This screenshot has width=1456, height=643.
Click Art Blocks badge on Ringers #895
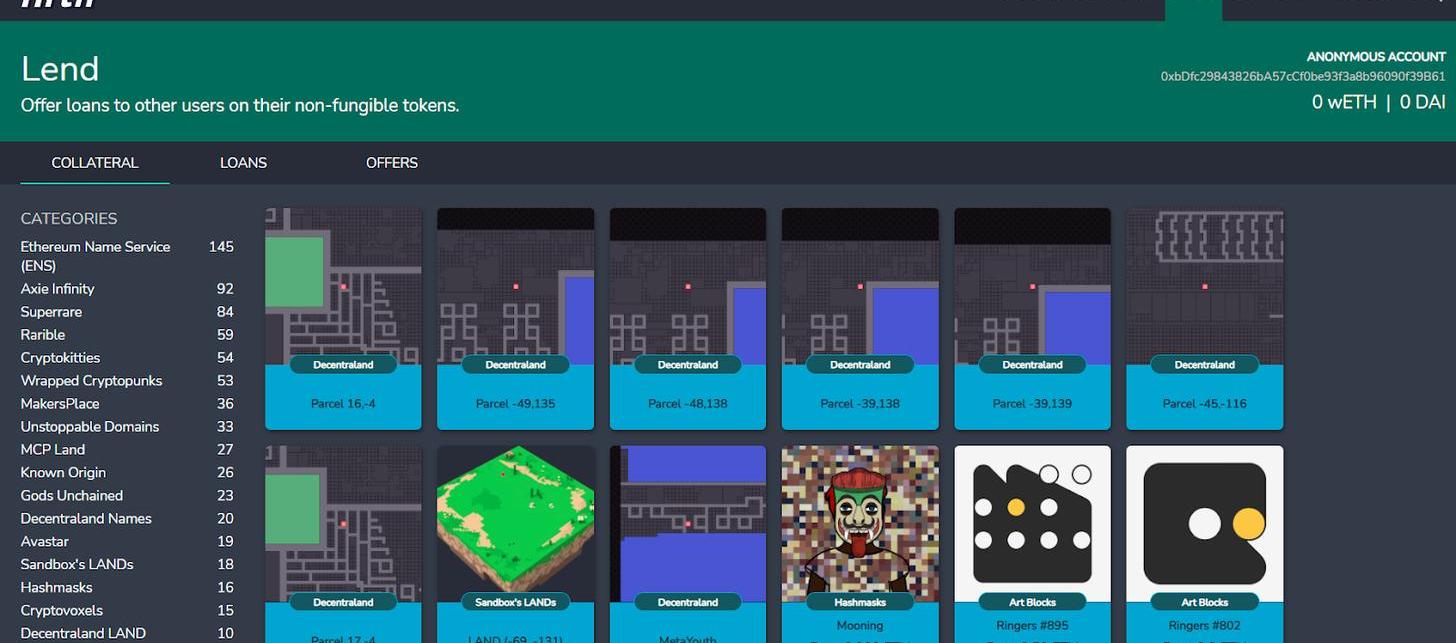click(1033, 602)
